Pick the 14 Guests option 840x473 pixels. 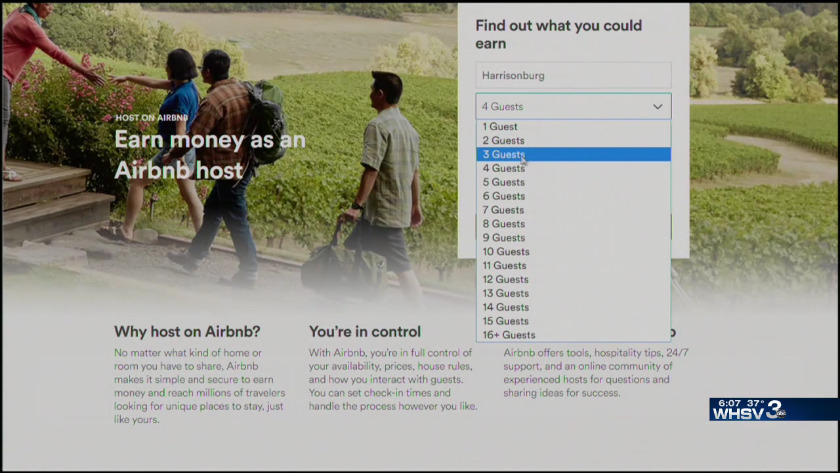point(506,308)
